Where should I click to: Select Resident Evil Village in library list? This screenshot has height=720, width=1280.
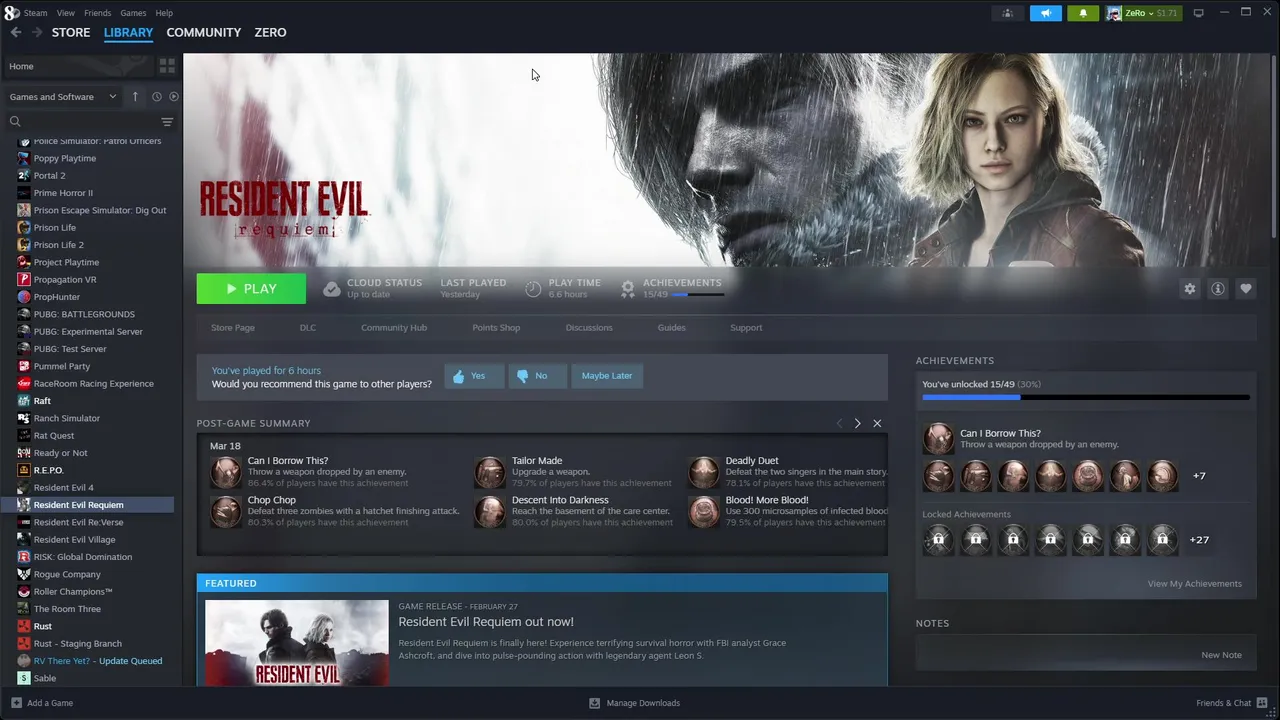[x=74, y=540]
